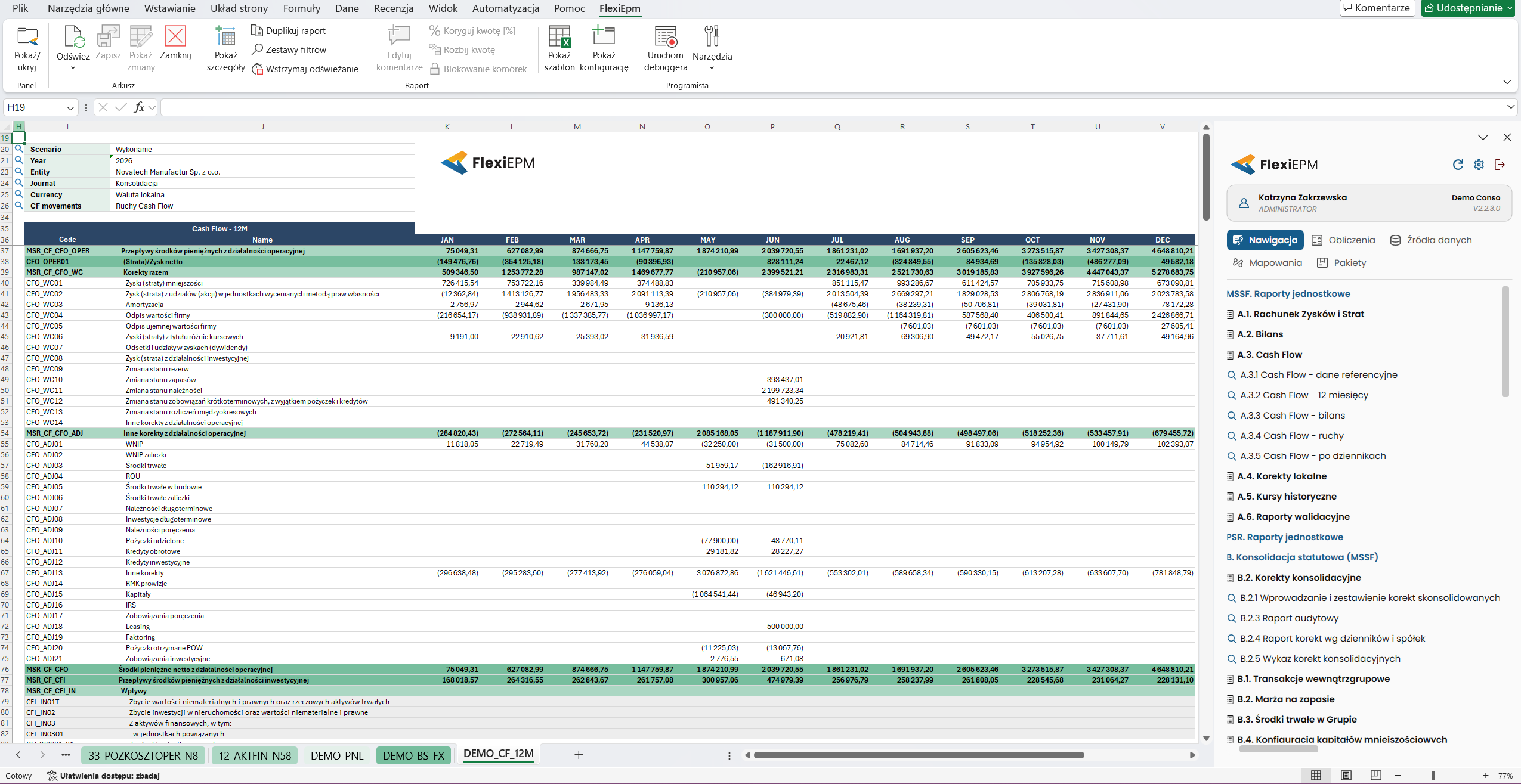Click into the formula bar input
The height and width of the screenshot is (784, 1521).
pyautogui.click(x=832, y=107)
